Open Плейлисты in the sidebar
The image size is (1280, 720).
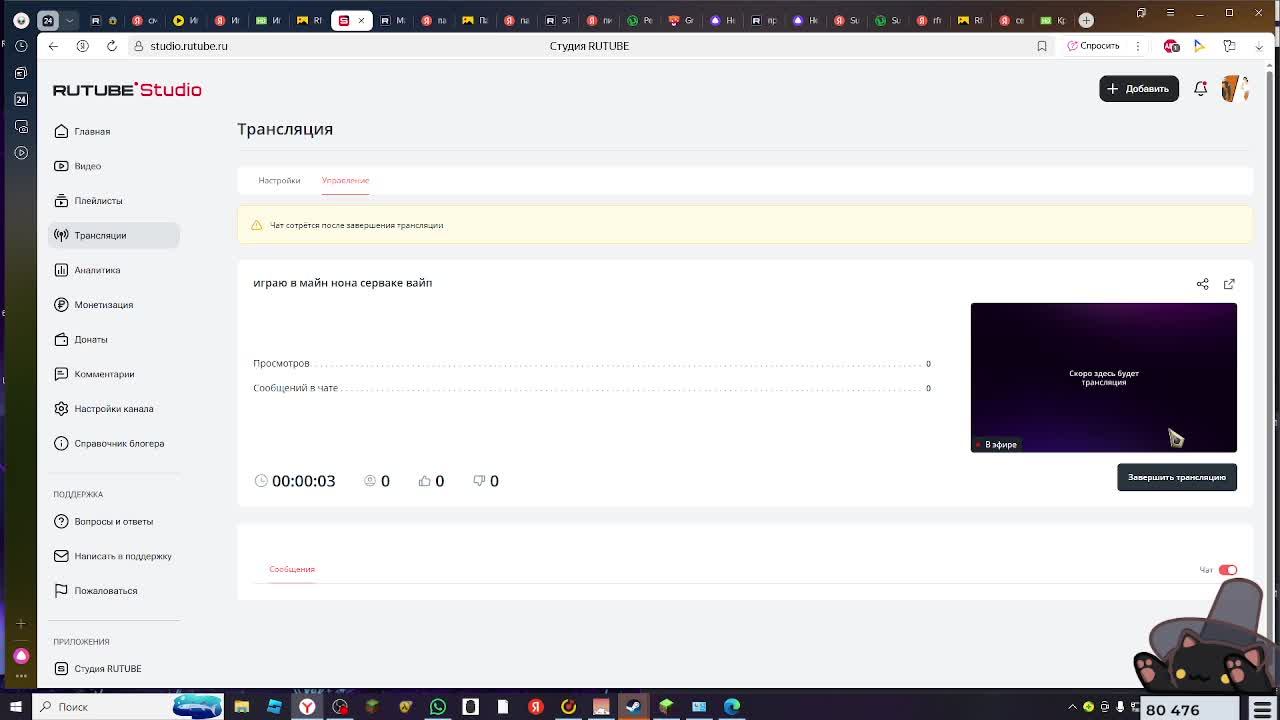click(98, 201)
